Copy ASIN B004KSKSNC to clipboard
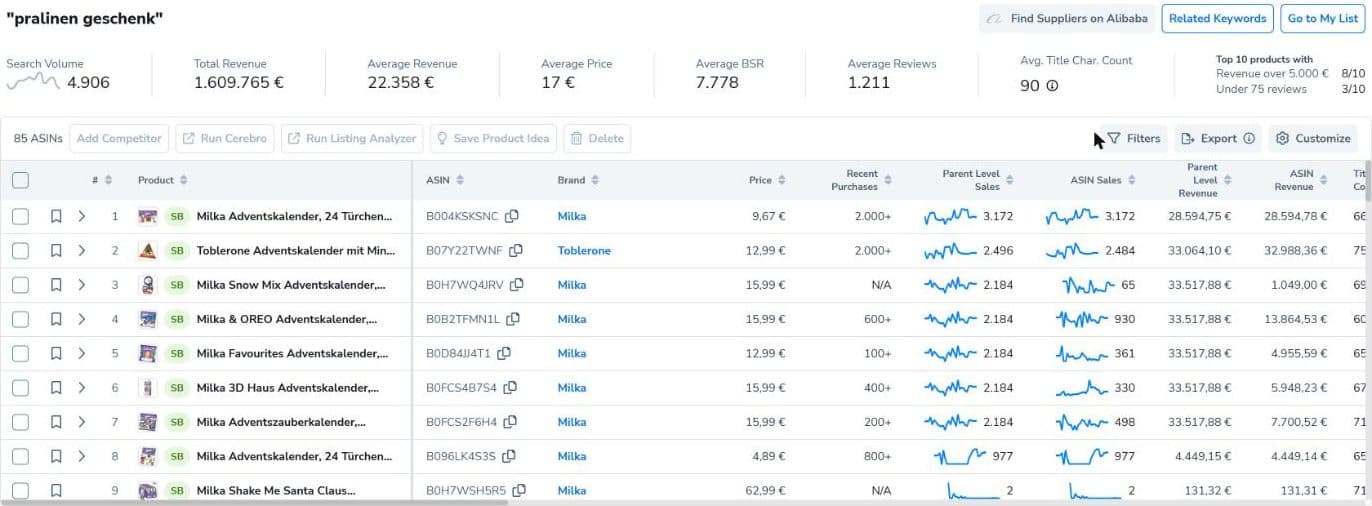The image size is (1372, 506). tap(512, 216)
